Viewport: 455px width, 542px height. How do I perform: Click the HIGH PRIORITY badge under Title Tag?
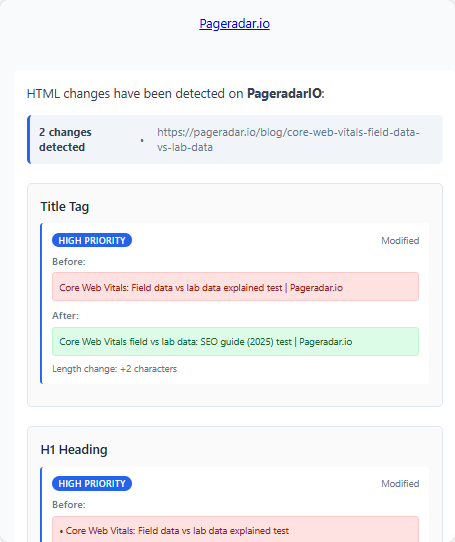(92, 240)
